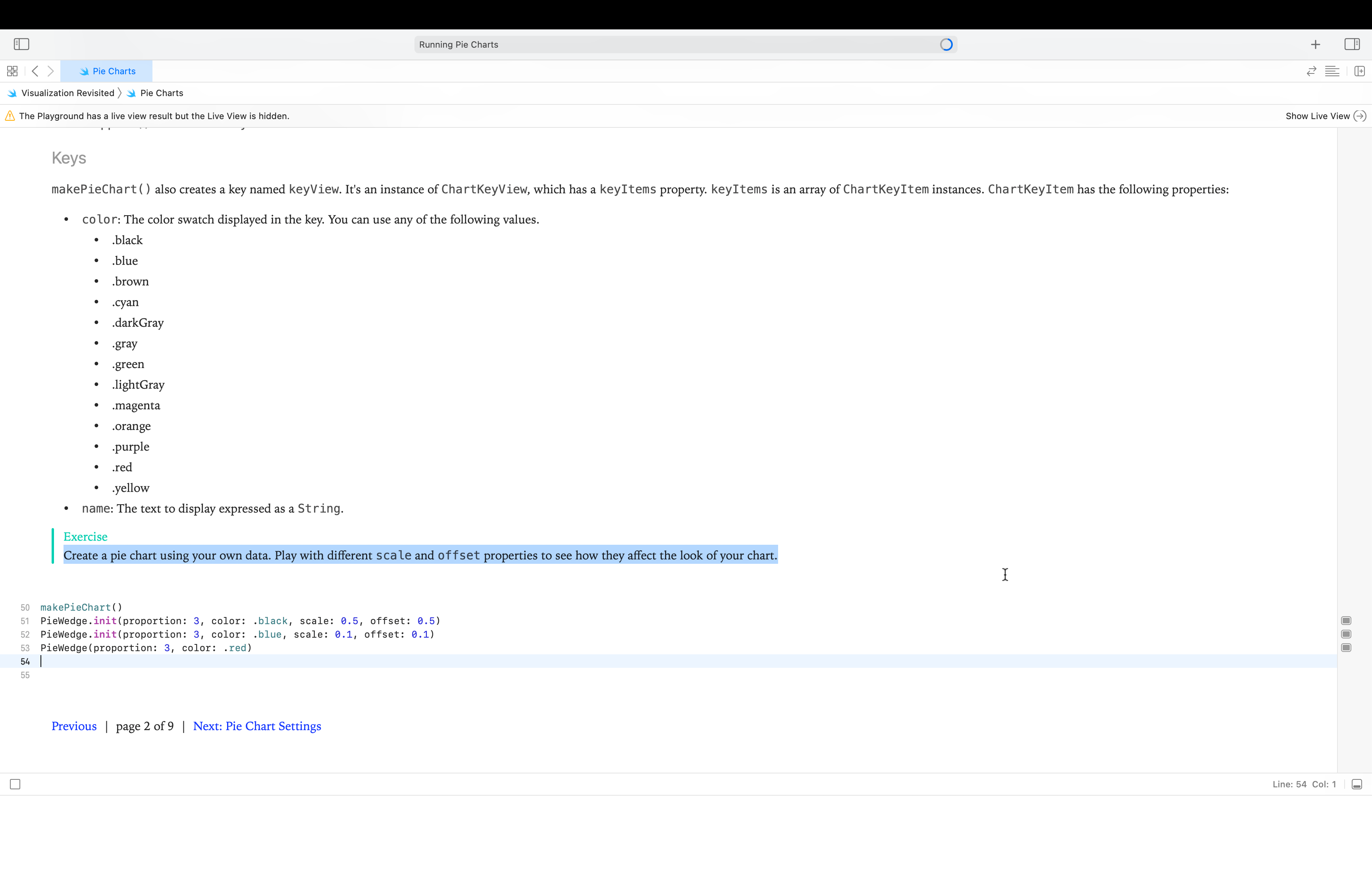Open Next: Pie Chart Settings link
The image size is (1372, 887).
coord(257,726)
